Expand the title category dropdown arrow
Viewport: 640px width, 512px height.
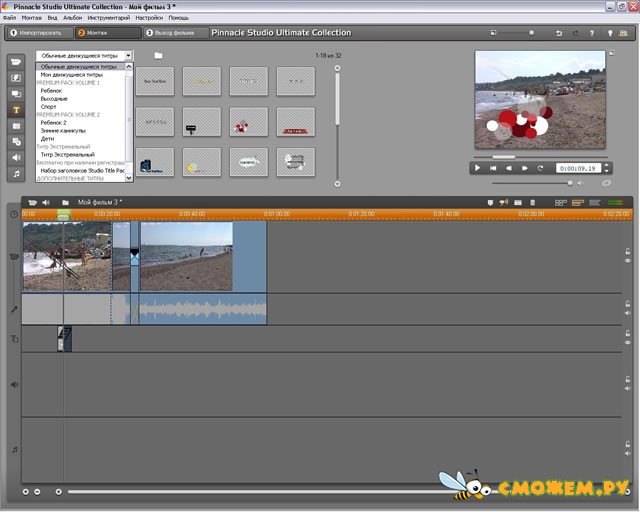[129, 55]
